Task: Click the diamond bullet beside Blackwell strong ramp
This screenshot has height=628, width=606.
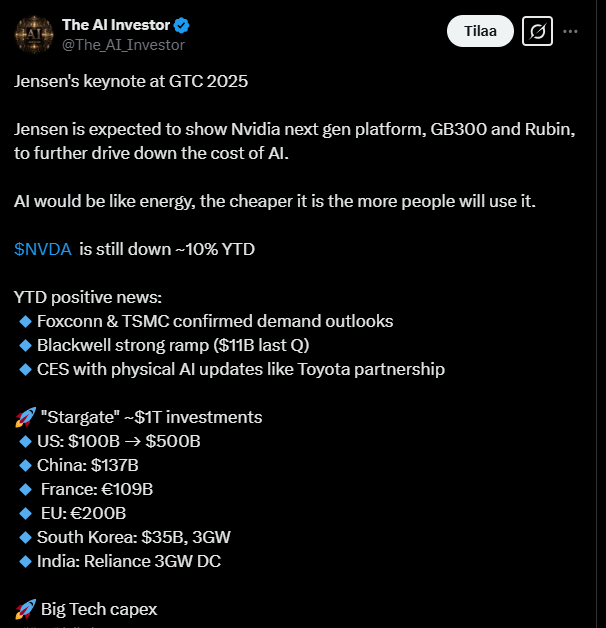Action: point(25,345)
